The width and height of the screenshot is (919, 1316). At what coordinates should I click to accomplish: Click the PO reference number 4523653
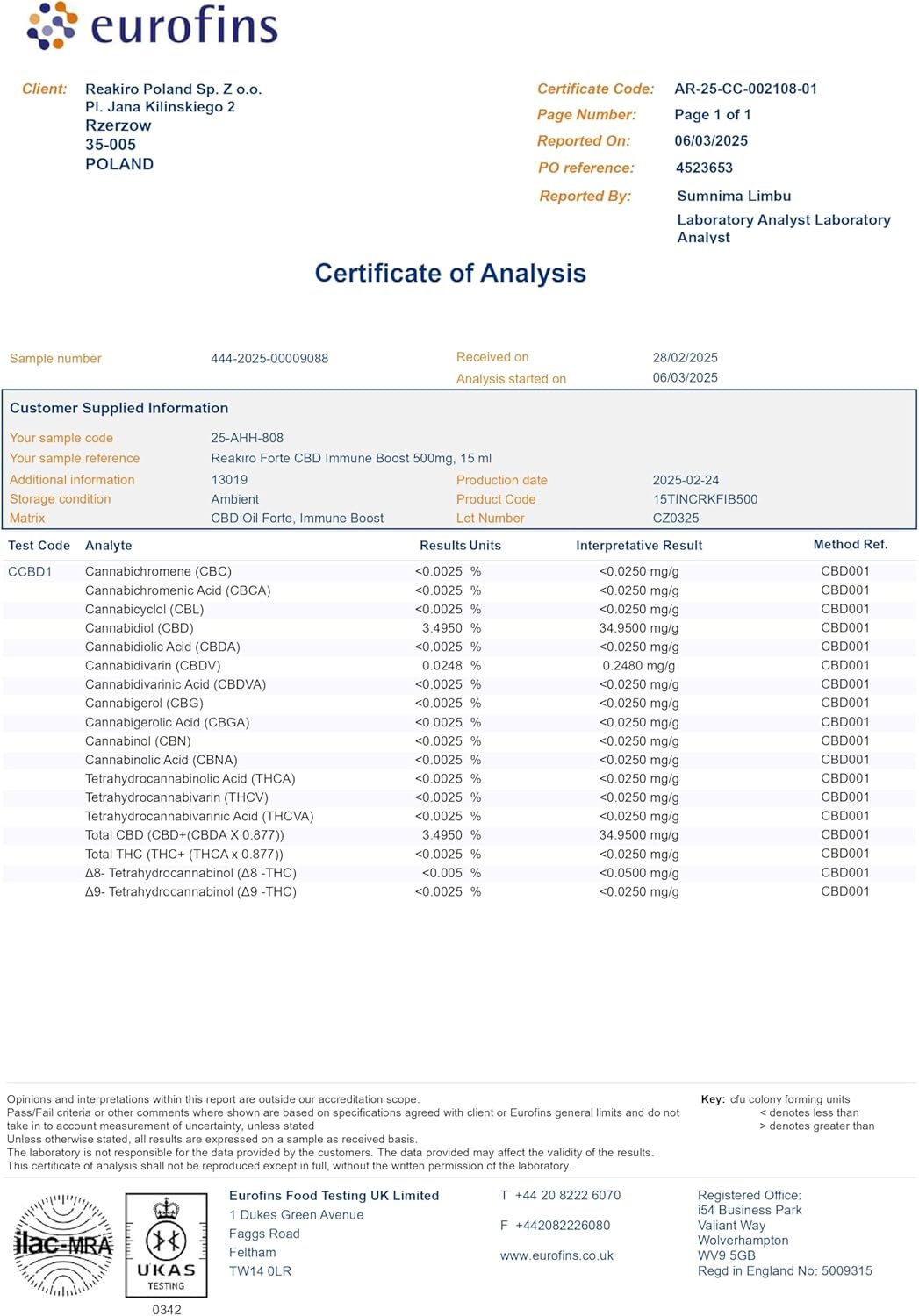(704, 168)
